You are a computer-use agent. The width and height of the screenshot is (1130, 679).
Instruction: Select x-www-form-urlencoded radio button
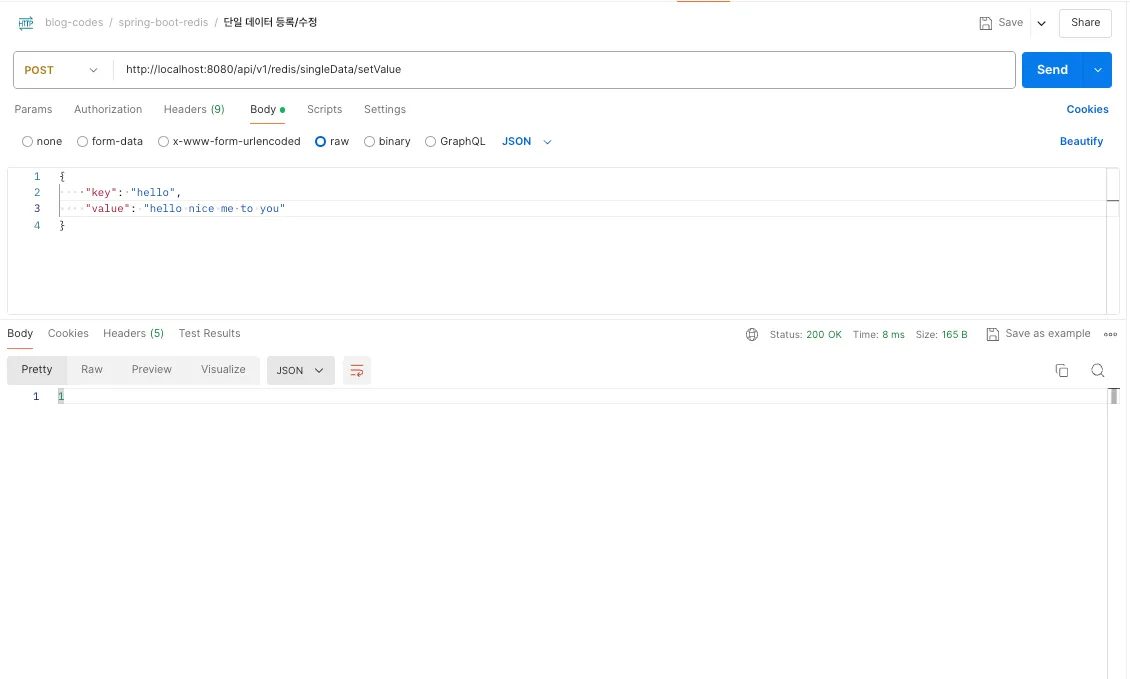164,141
